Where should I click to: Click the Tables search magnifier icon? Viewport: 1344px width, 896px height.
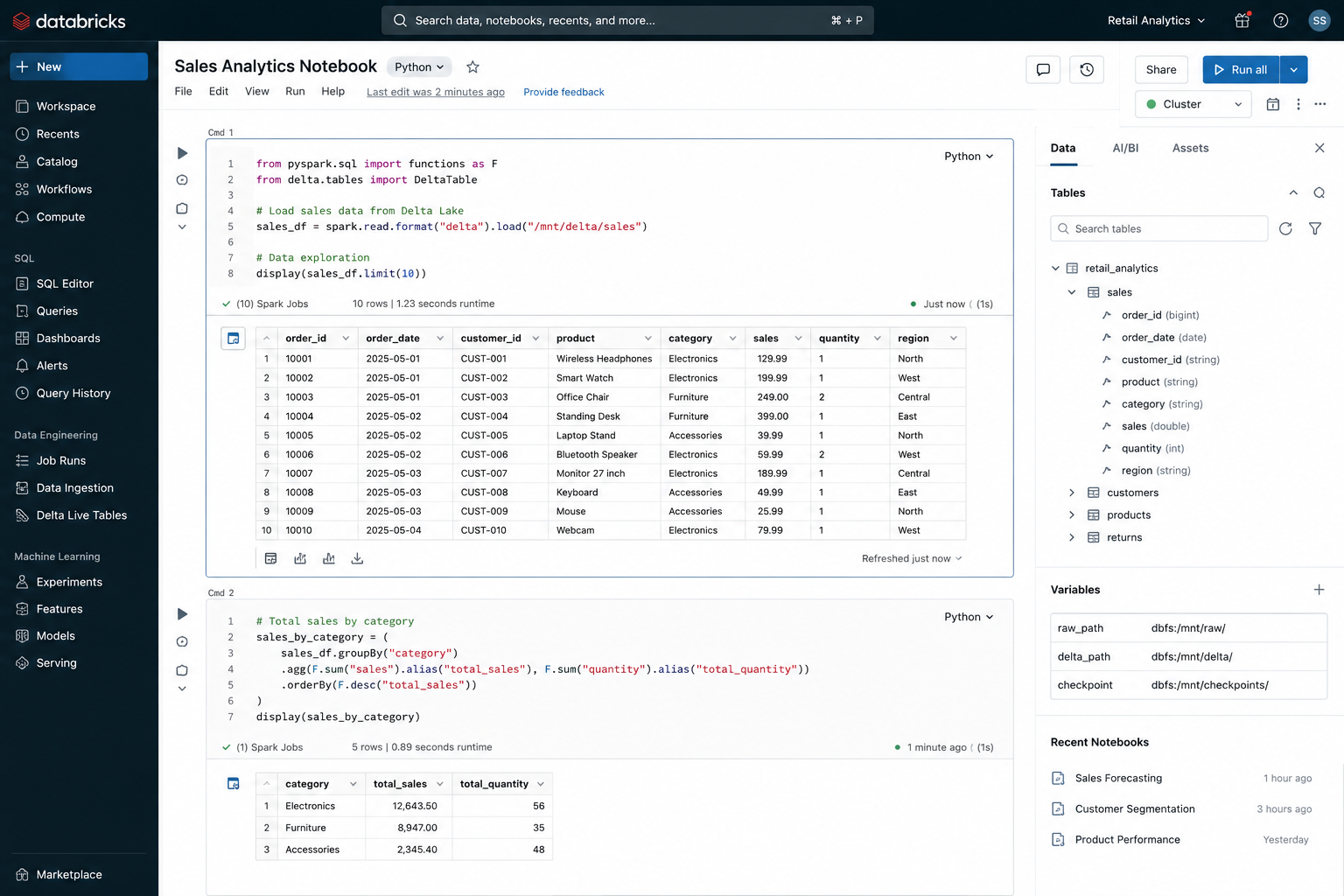click(x=1319, y=192)
